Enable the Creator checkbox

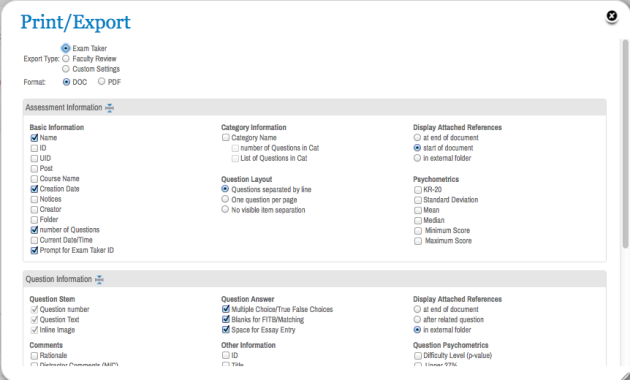(35, 210)
